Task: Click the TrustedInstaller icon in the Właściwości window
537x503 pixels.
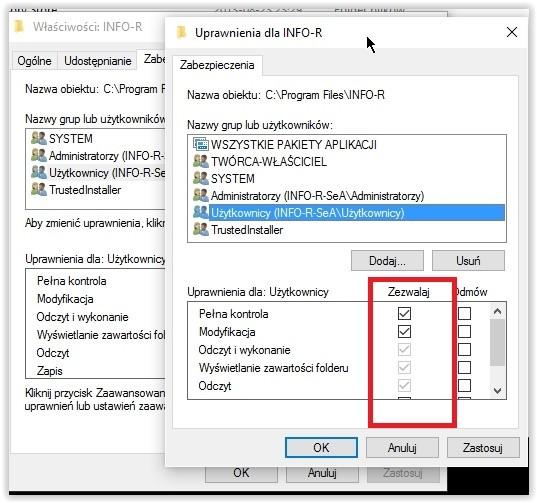Action: [39, 189]
